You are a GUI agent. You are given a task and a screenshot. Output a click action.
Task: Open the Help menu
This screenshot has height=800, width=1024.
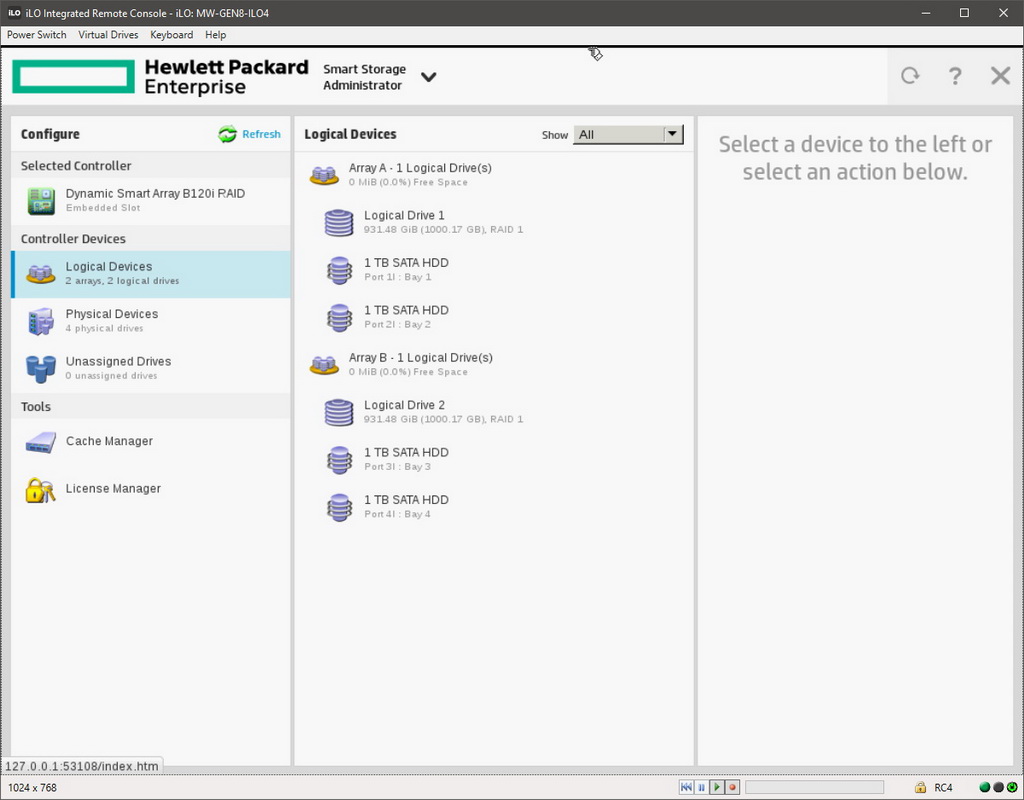pos(216,35)
